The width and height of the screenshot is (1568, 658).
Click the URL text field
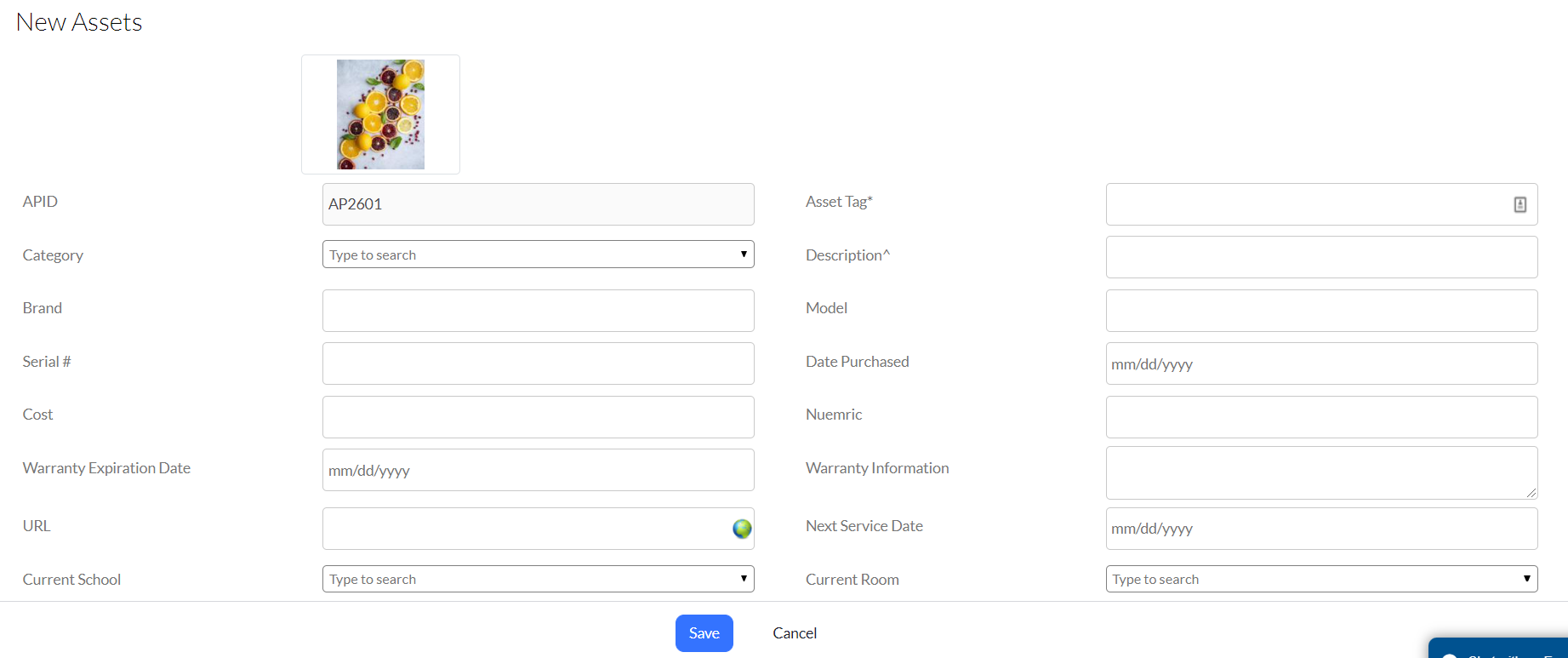tap(538, 529)
